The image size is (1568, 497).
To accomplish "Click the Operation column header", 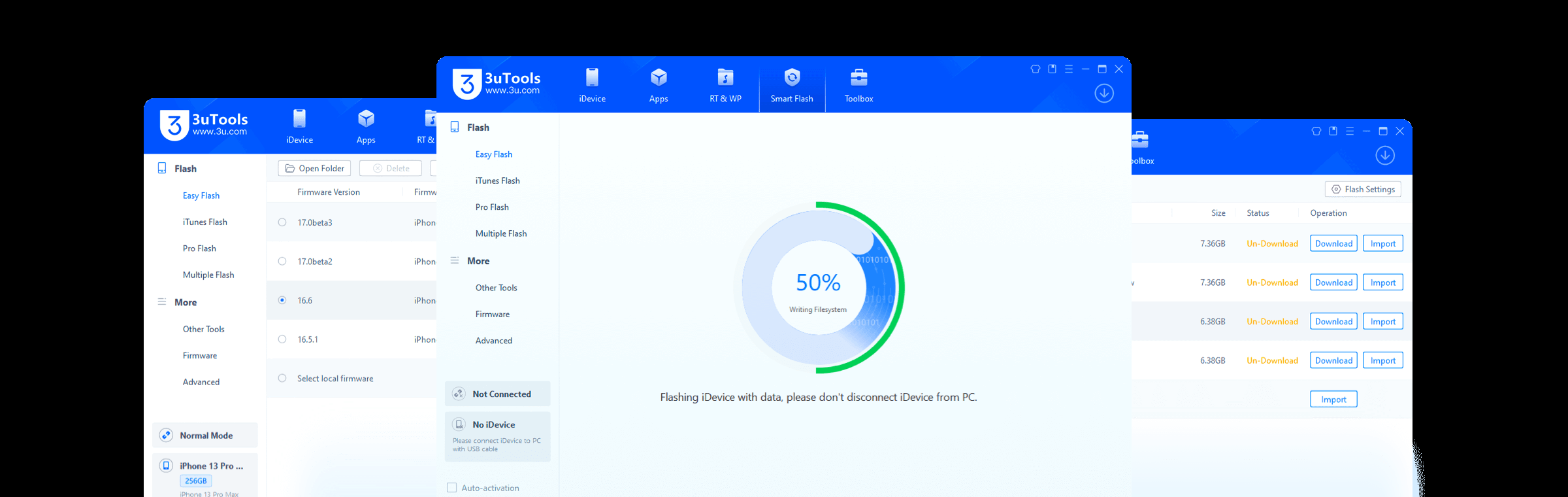I will coord(1328,213).
